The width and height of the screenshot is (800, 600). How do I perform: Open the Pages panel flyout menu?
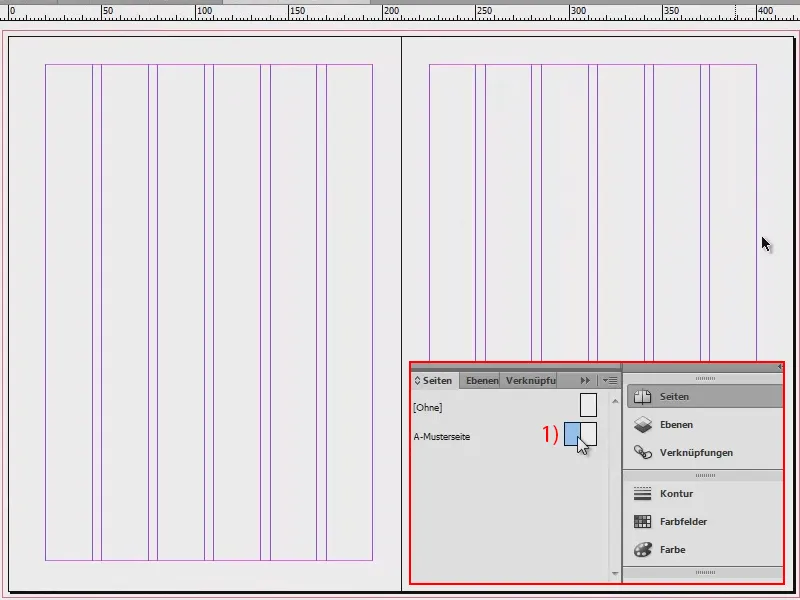(x=610, y=380)
